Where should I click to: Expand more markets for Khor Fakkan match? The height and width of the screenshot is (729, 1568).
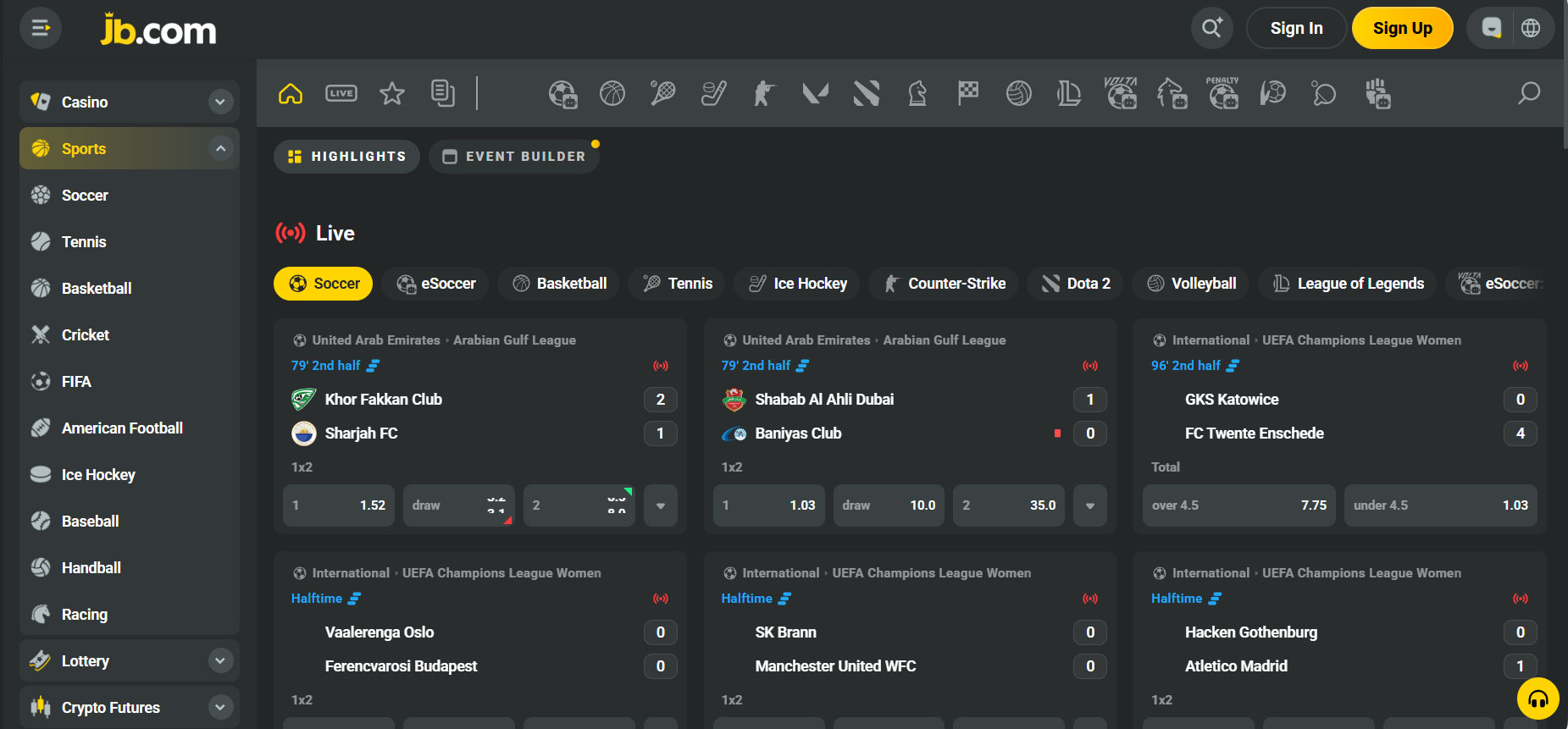click(661, 505)
